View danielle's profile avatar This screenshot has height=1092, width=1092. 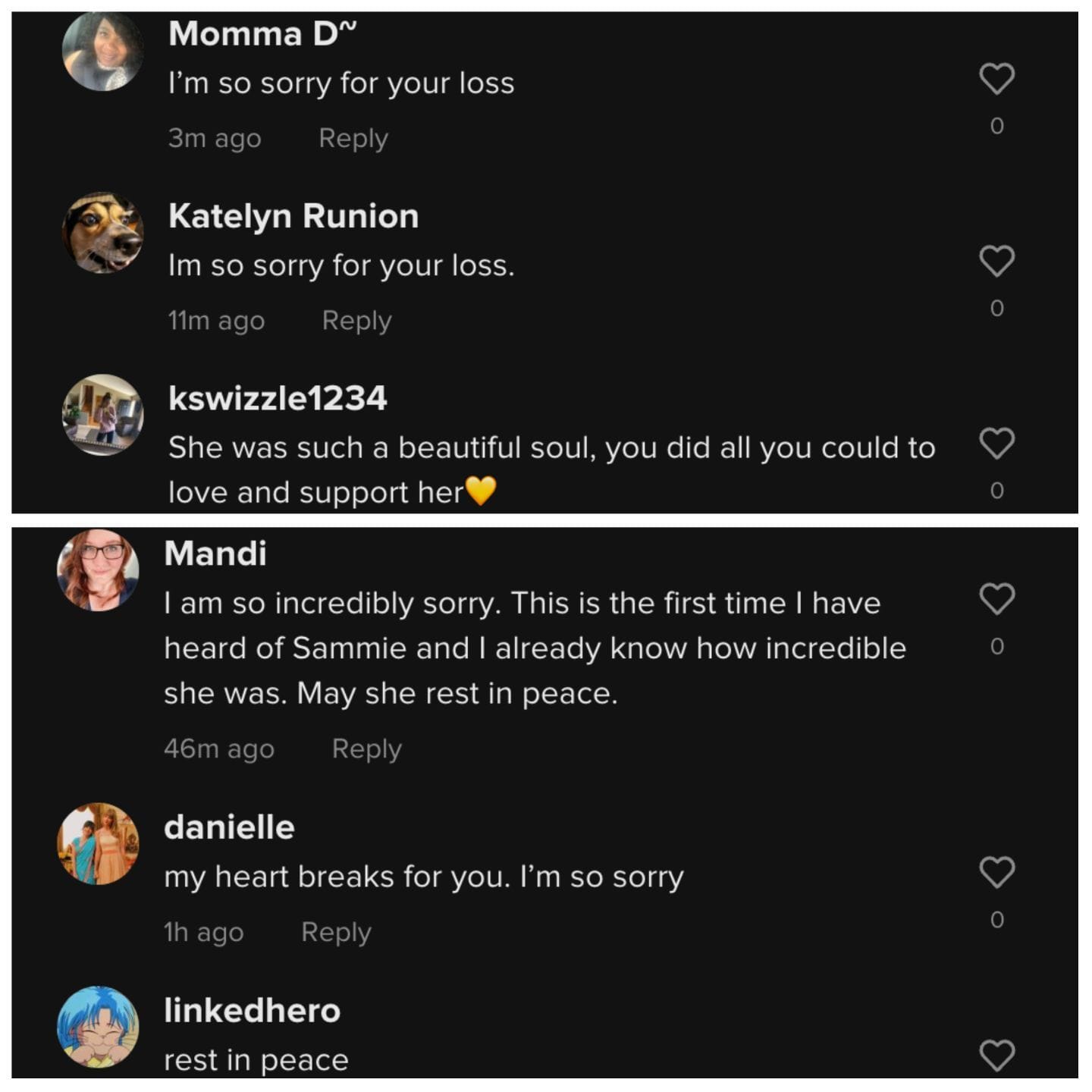[98, 844]
